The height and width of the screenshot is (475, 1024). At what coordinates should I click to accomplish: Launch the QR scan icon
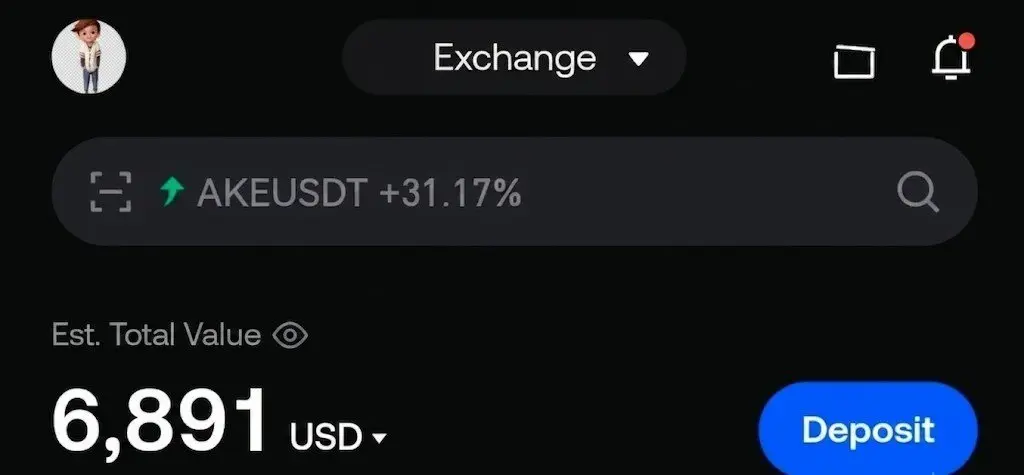(110, 192)
